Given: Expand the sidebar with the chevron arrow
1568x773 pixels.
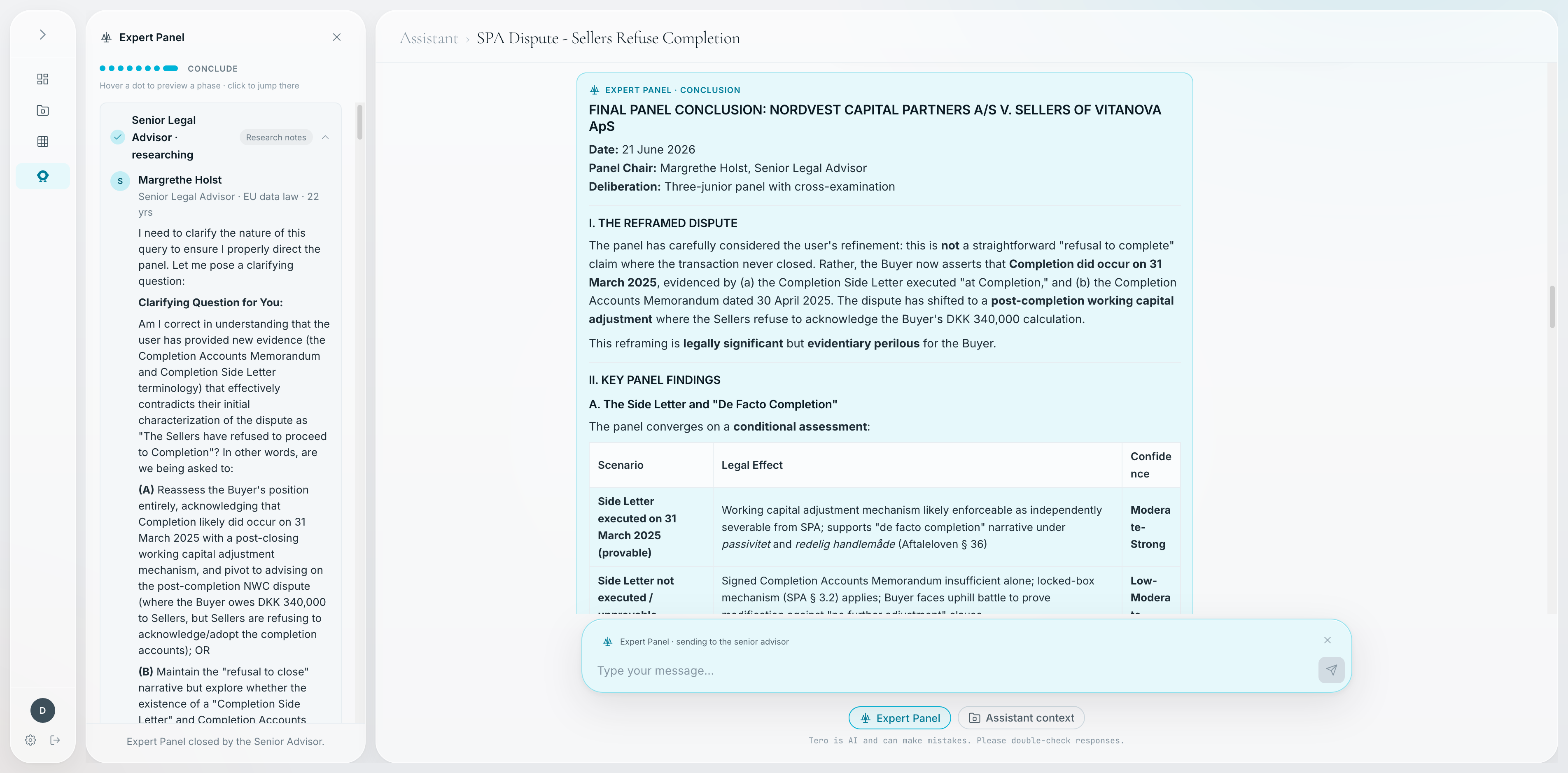Looking at the screenshot, I should 42,35.
